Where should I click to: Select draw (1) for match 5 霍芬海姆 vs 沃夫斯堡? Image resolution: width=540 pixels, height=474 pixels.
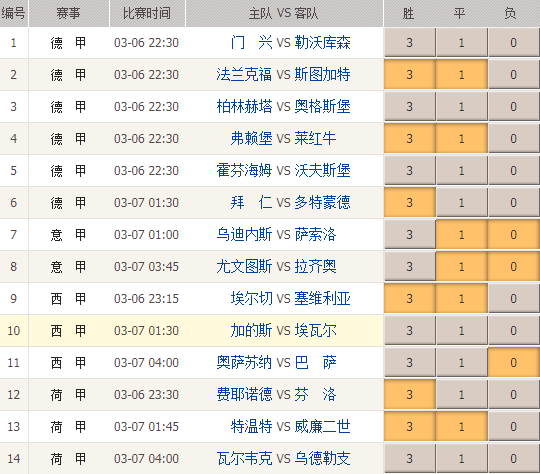click(462, 171)
